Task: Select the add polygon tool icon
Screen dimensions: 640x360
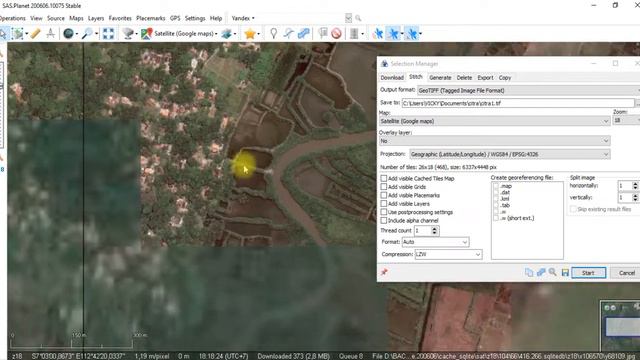Action: click(303, 33)
